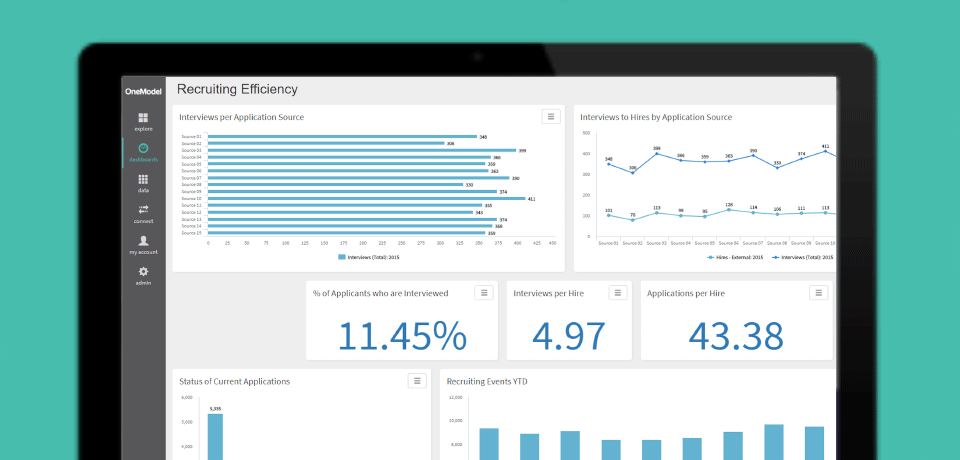The height and width of the screenshot is (460, 960).
Task: Open the explore section in sidebar
Action: point(143,121)
